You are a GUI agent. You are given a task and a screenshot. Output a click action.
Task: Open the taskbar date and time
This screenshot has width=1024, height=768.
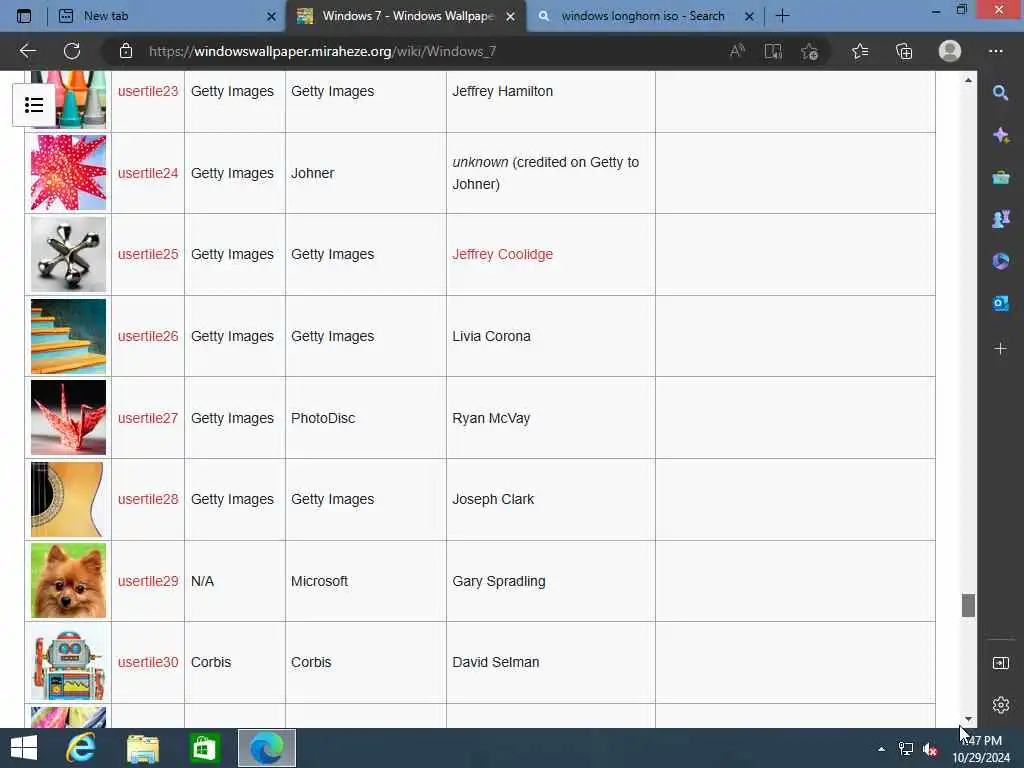pos(982,749)
